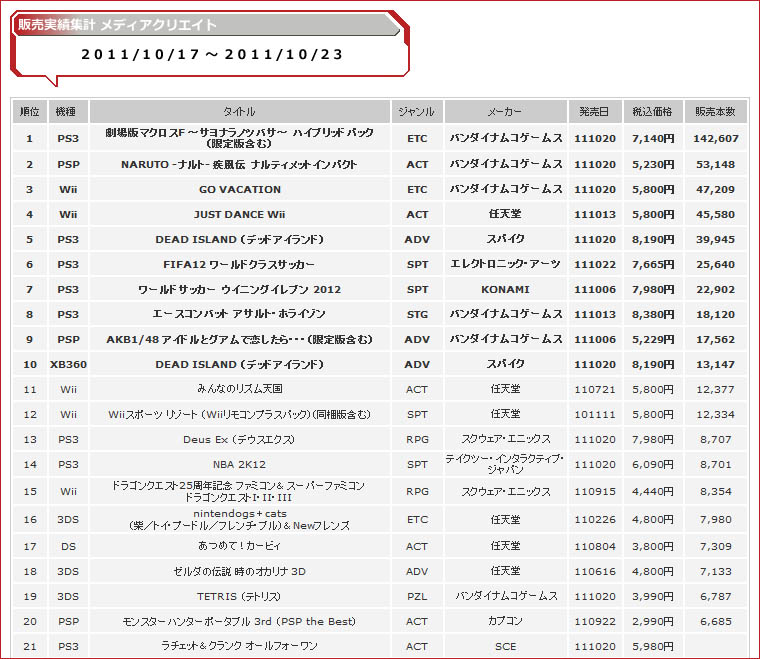Click the タイトル column header
The width and height of the screenshot is (760, 659).
(x=239, y=112)
